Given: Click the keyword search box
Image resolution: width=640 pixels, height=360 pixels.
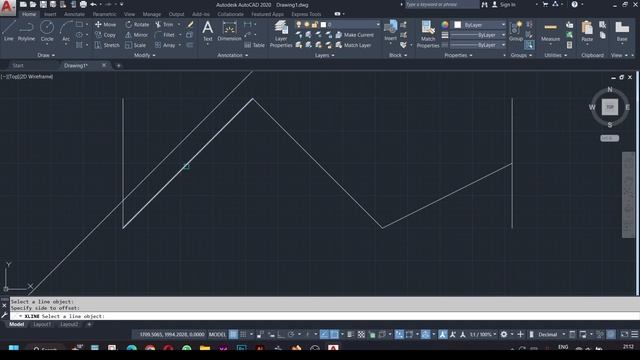Looking at the screenshot, I should point(442,4).
